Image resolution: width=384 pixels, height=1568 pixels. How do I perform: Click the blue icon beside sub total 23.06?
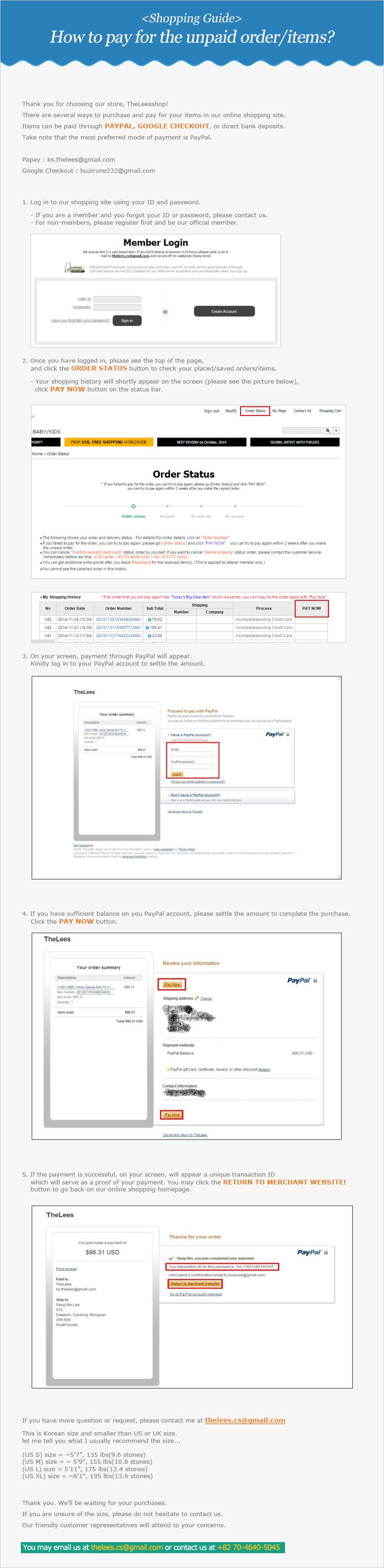[149, 636]
